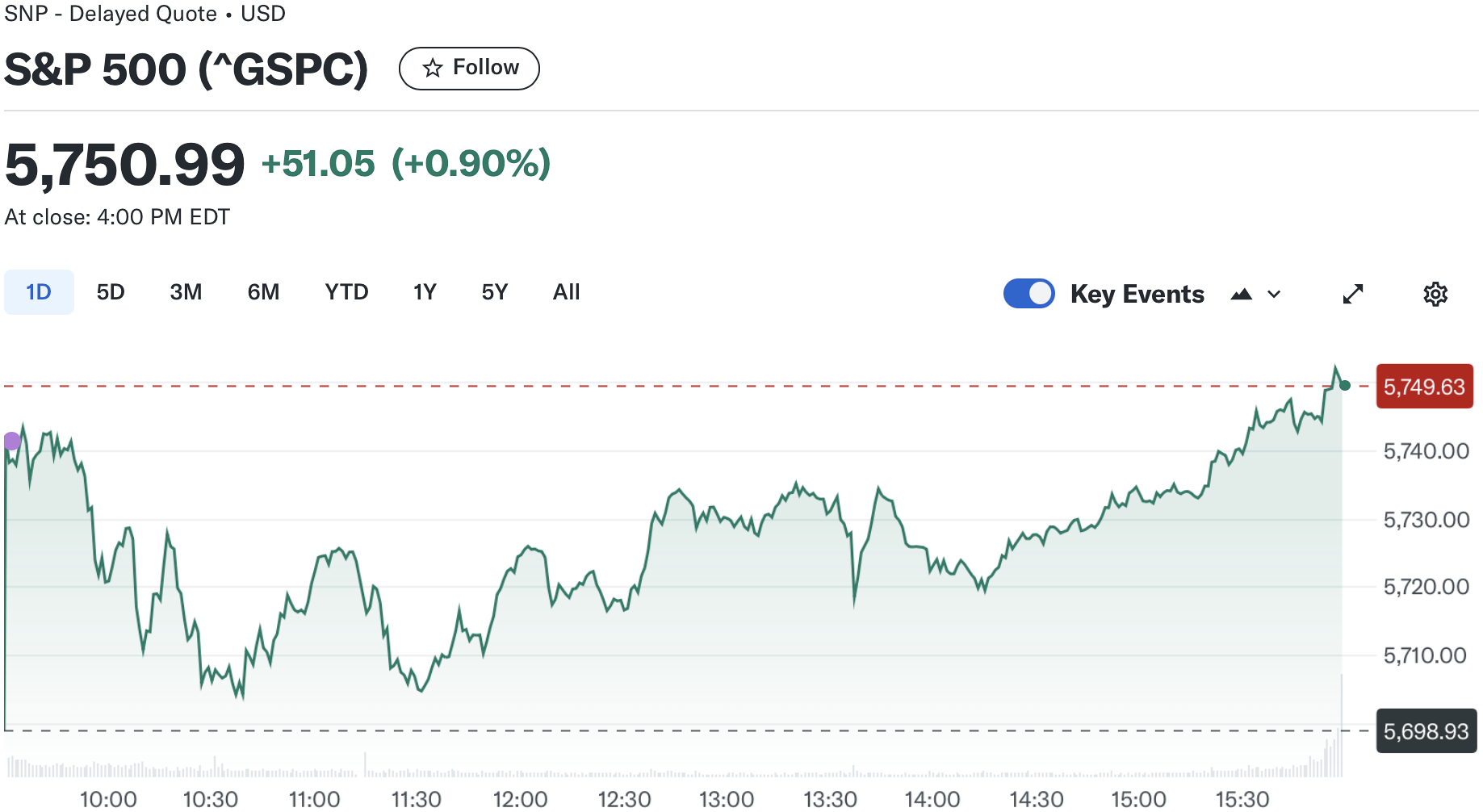The height and width of the screenshot is (812, 1483).
Task: Switch to 5Y time range
Action: coord(495,292)
